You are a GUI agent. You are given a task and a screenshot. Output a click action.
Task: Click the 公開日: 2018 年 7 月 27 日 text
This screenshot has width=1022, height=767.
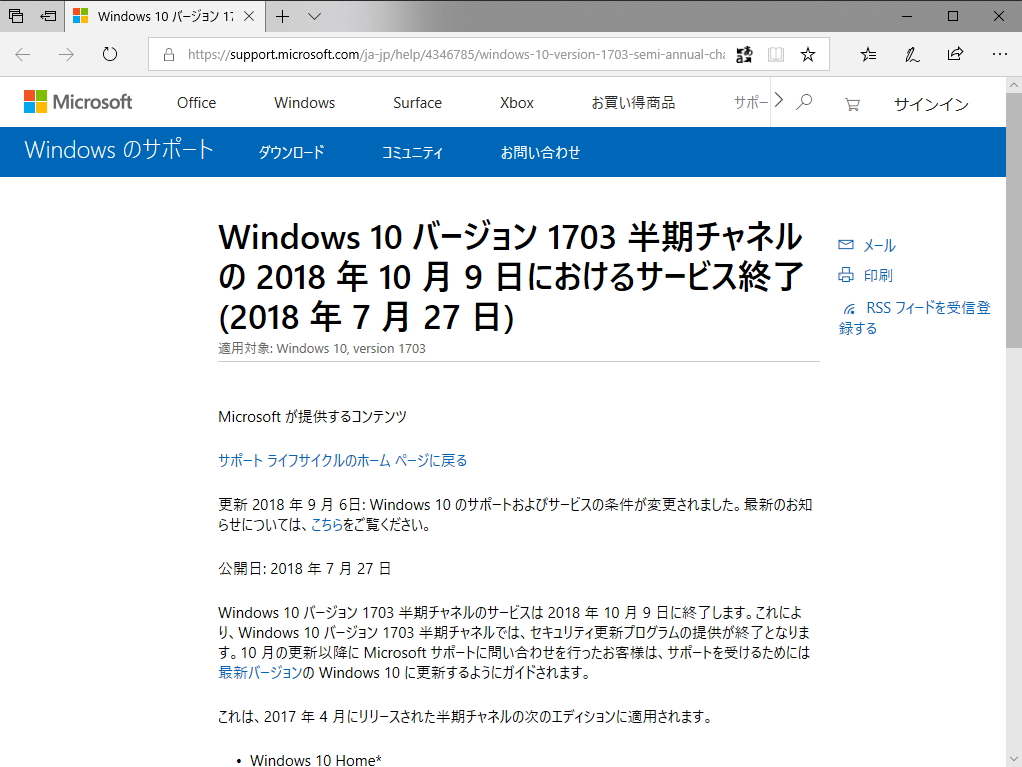[304, 569]
